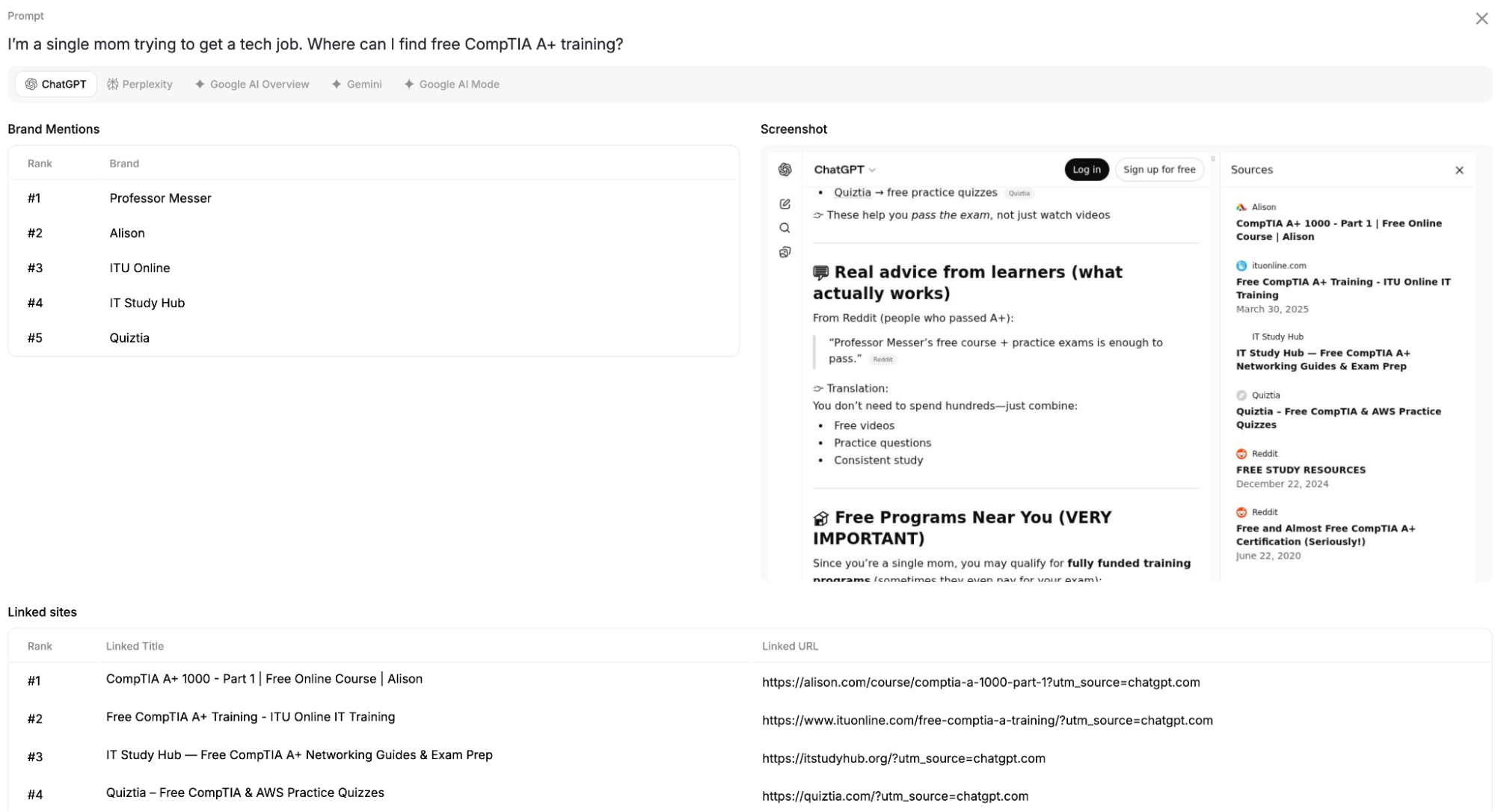Image resolution: width=1495 pixels, height=812 pixels.
Task: Close the Sources side panel
Action: [1459, 170]
